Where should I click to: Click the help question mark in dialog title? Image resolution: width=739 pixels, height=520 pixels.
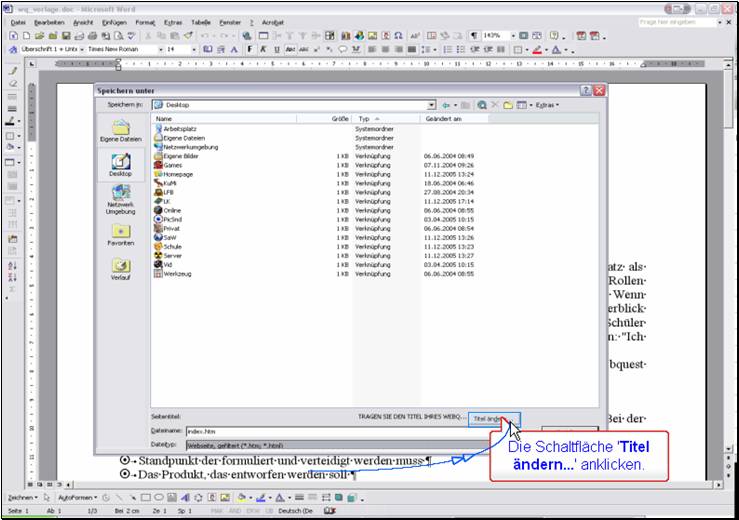[x=585, y=90]
